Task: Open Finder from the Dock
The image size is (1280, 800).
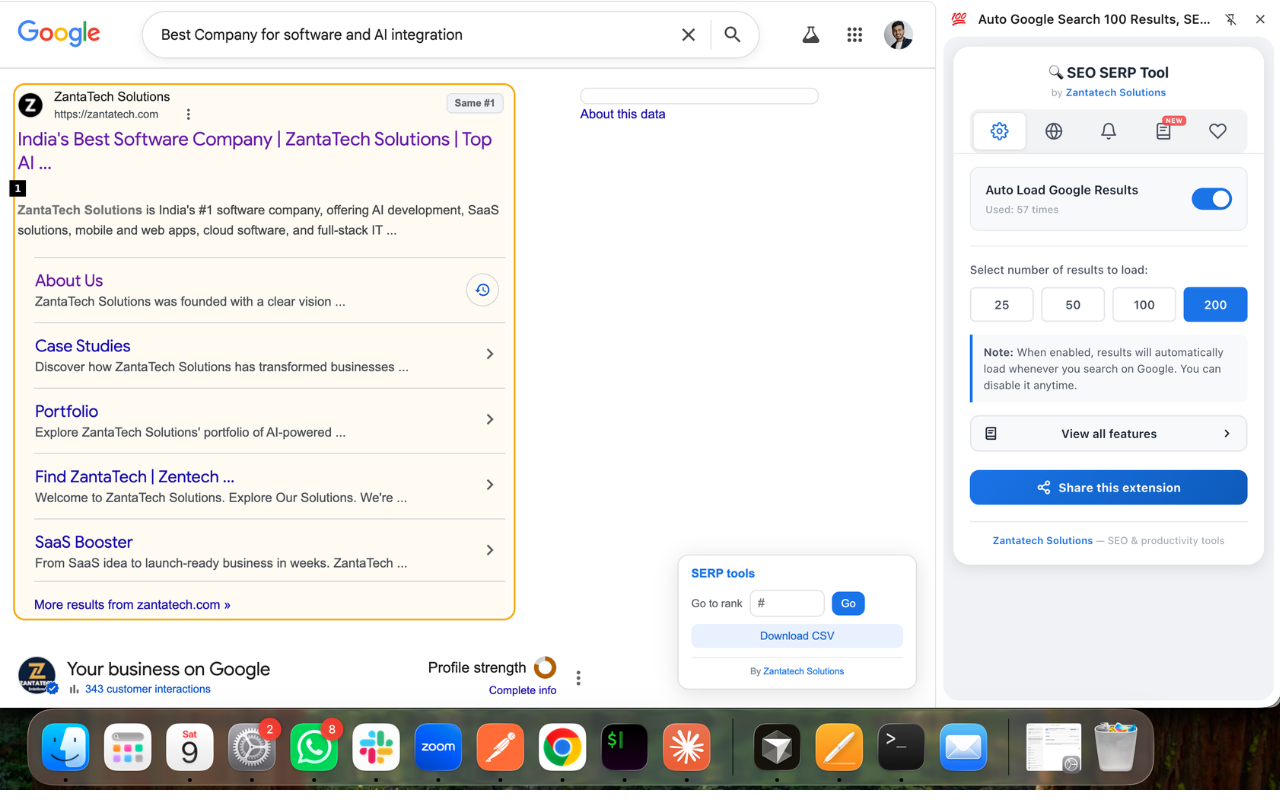Action: pos(66,747)
